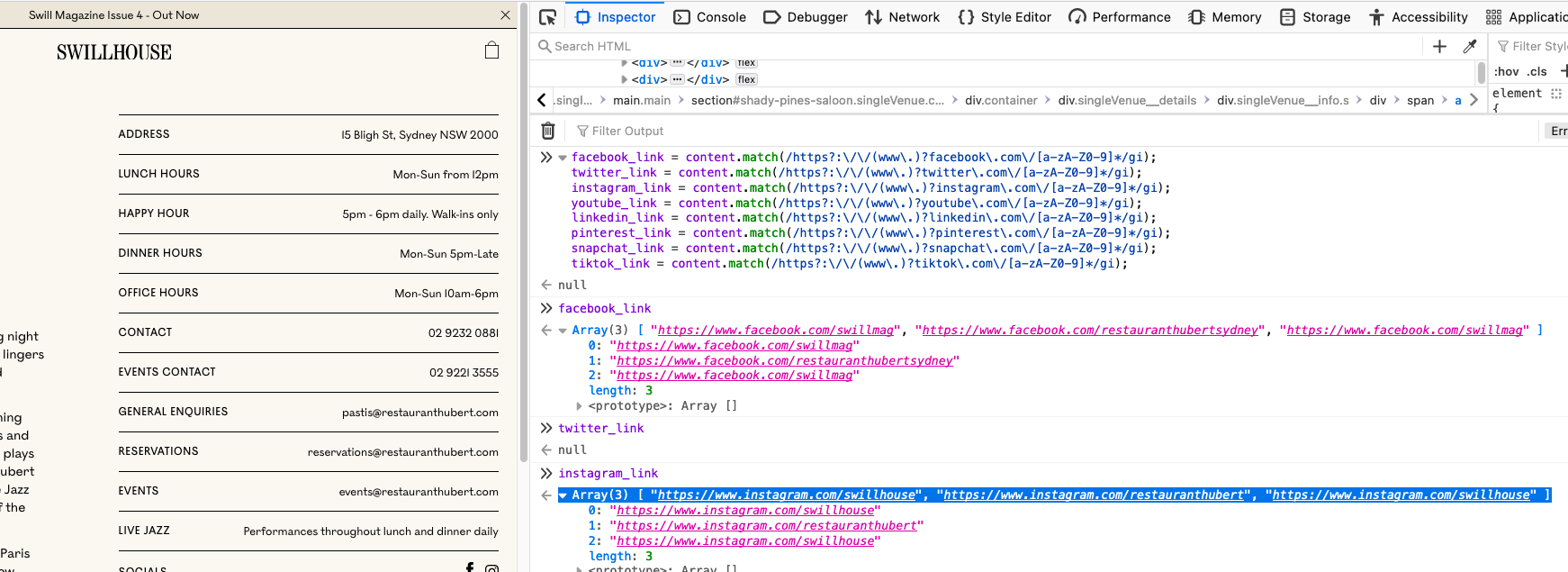The image size is (1568, 572).
Task: Collapse the facebook Array(3) result
Action: point(563,331)
